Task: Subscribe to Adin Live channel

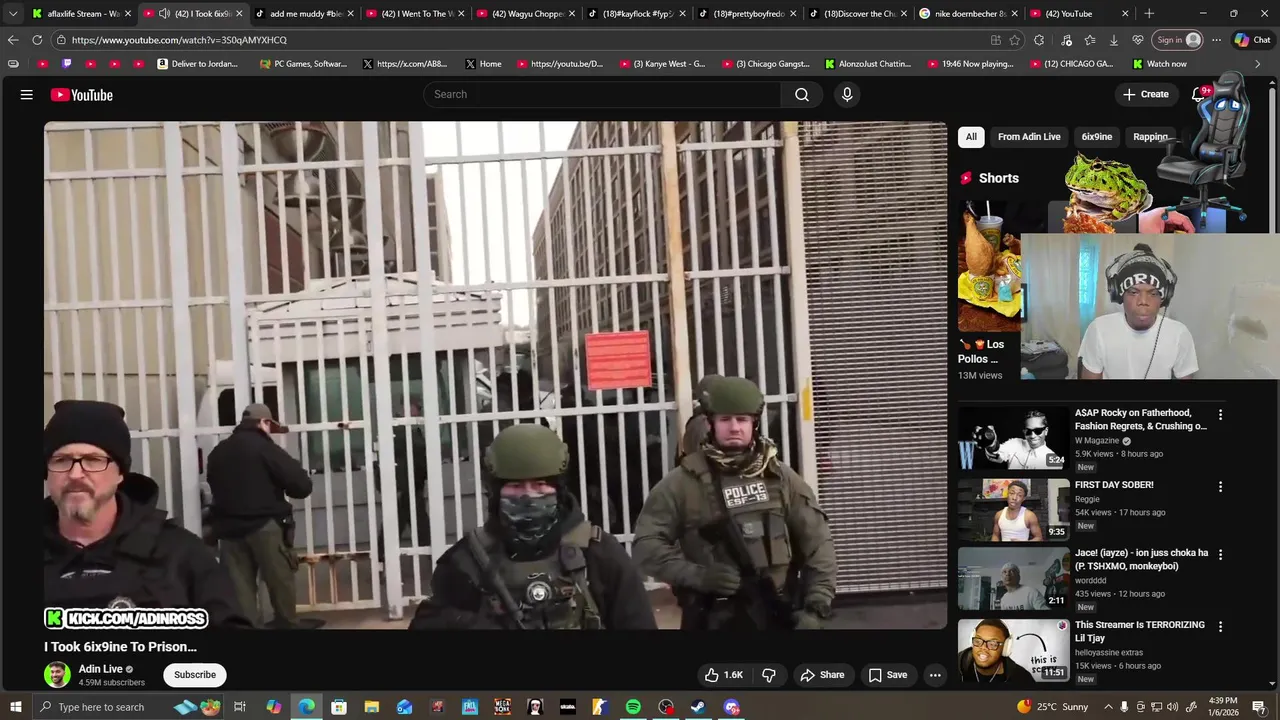Action: click(195, 675)
